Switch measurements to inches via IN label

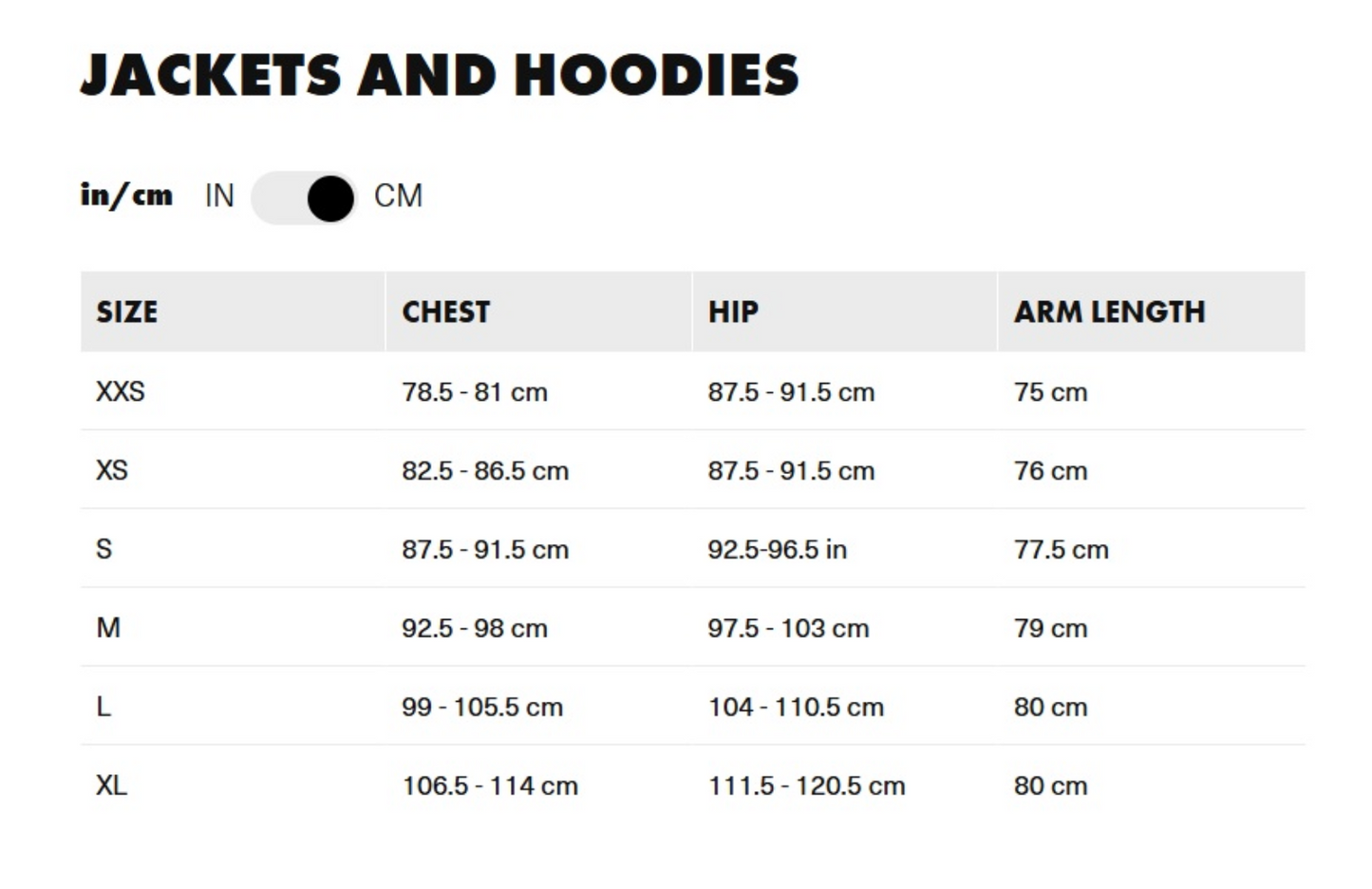coord(219,197)
